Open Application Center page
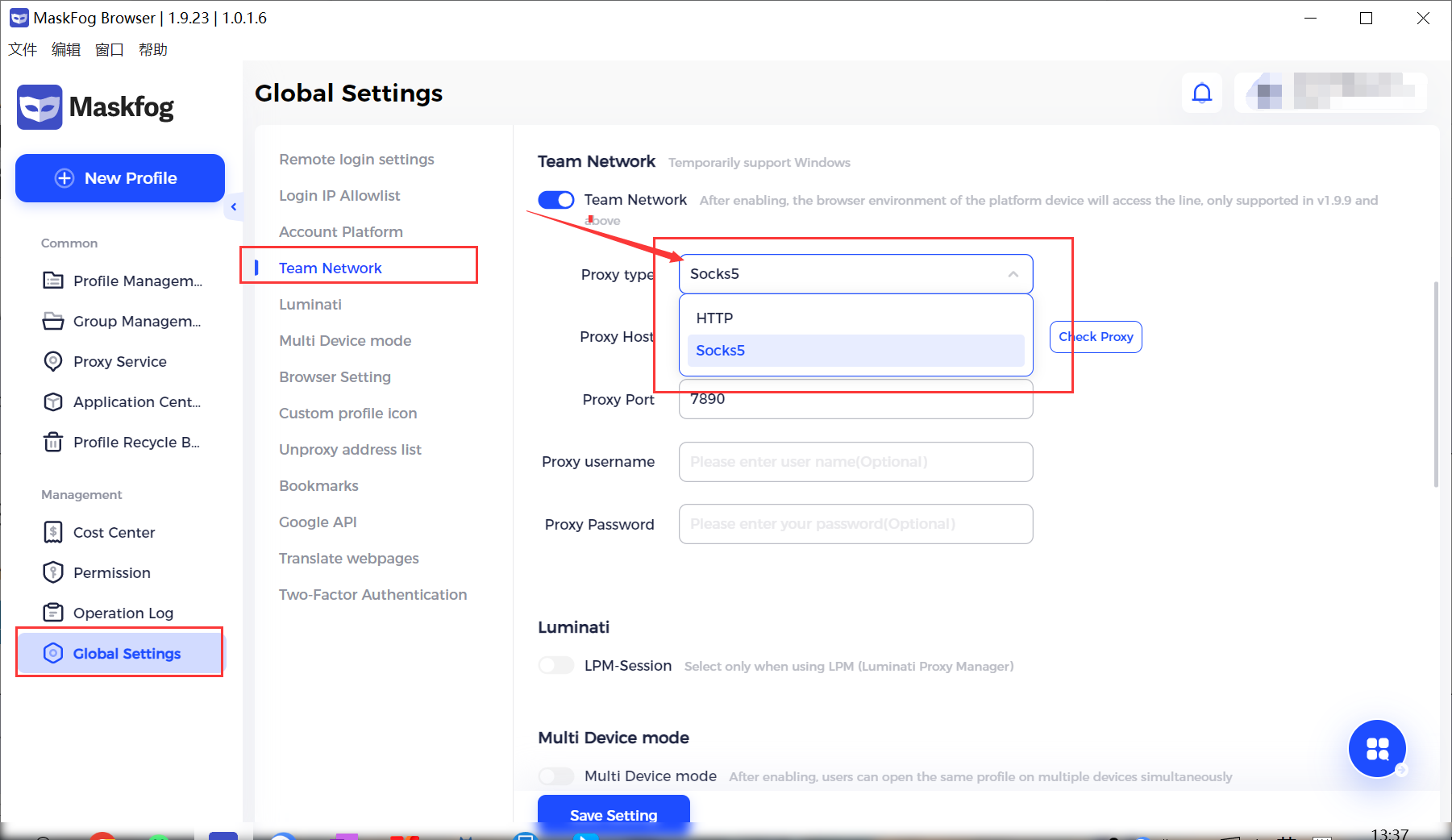The image size is (1452, 840). (x=123, y=401)
